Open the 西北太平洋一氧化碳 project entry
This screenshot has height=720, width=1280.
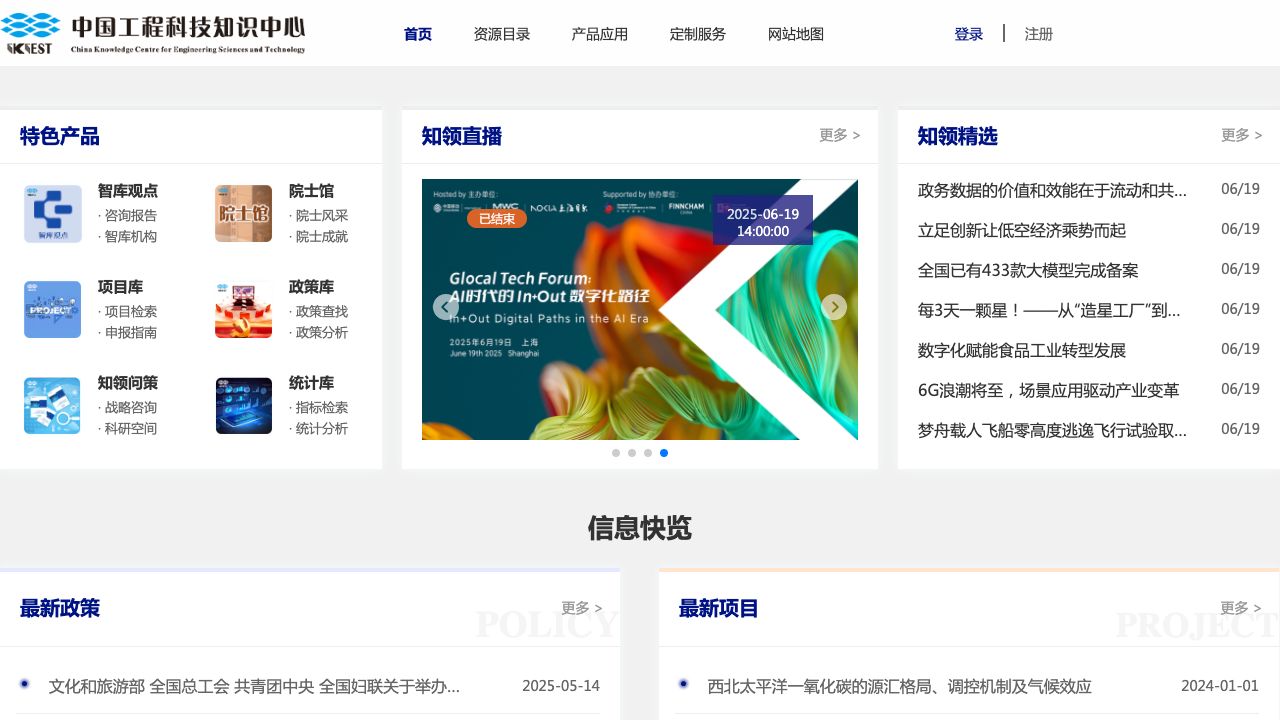pyautogui.click(x=899, y=686)
